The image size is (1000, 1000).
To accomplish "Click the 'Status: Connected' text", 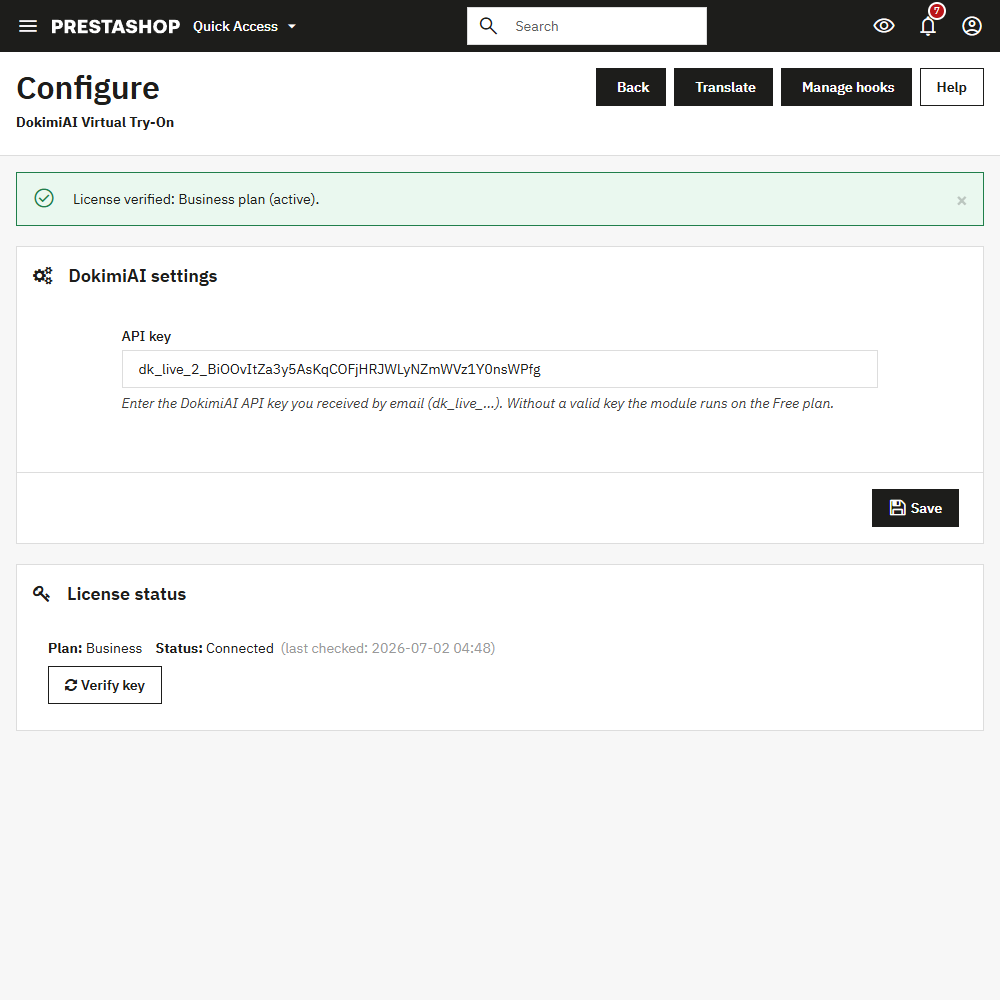I will click(214, 649).
